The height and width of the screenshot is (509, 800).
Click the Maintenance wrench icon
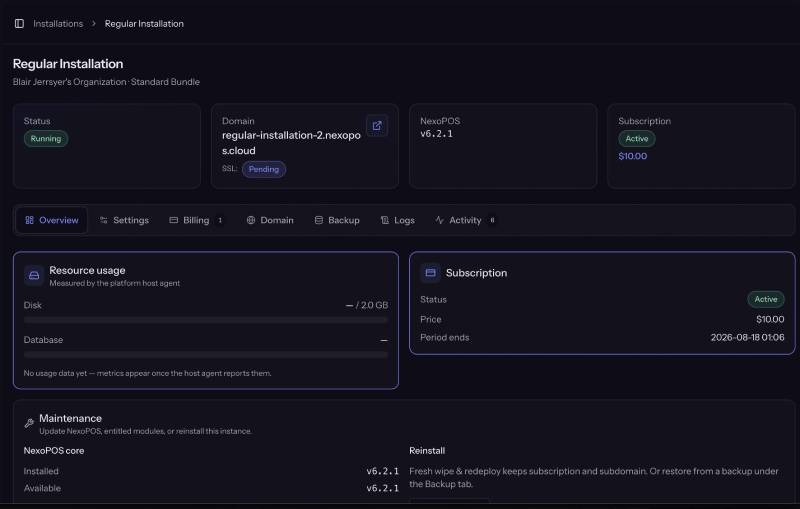(29, 423)
